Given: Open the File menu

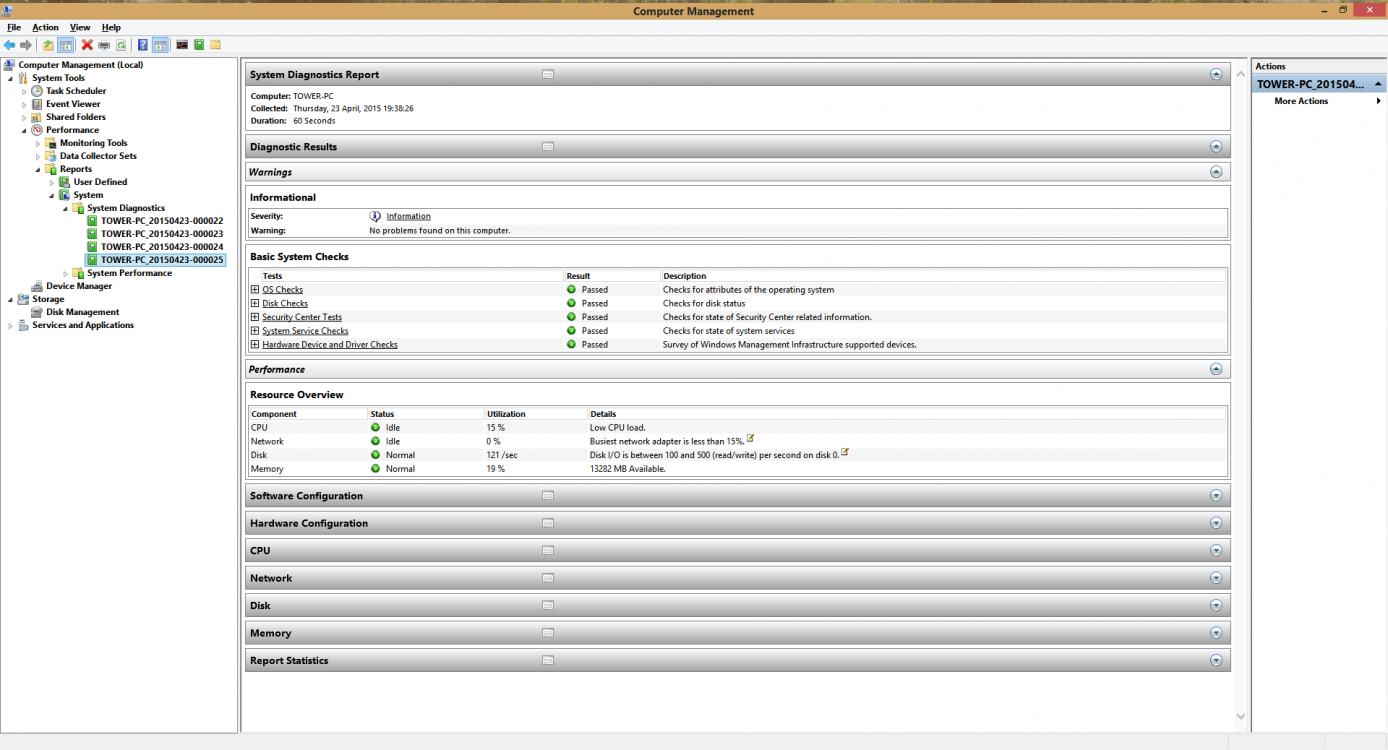Looking at the screenshot, I should 14,27.
